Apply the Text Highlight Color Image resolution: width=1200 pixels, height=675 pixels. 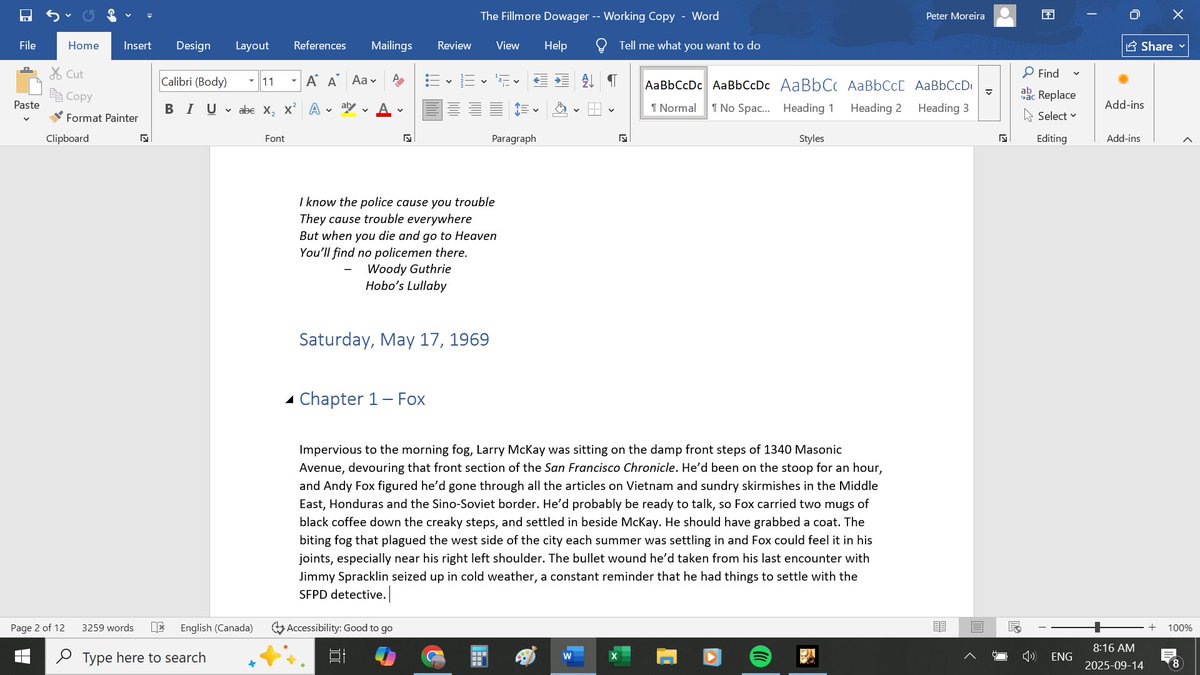coord(347,110)
